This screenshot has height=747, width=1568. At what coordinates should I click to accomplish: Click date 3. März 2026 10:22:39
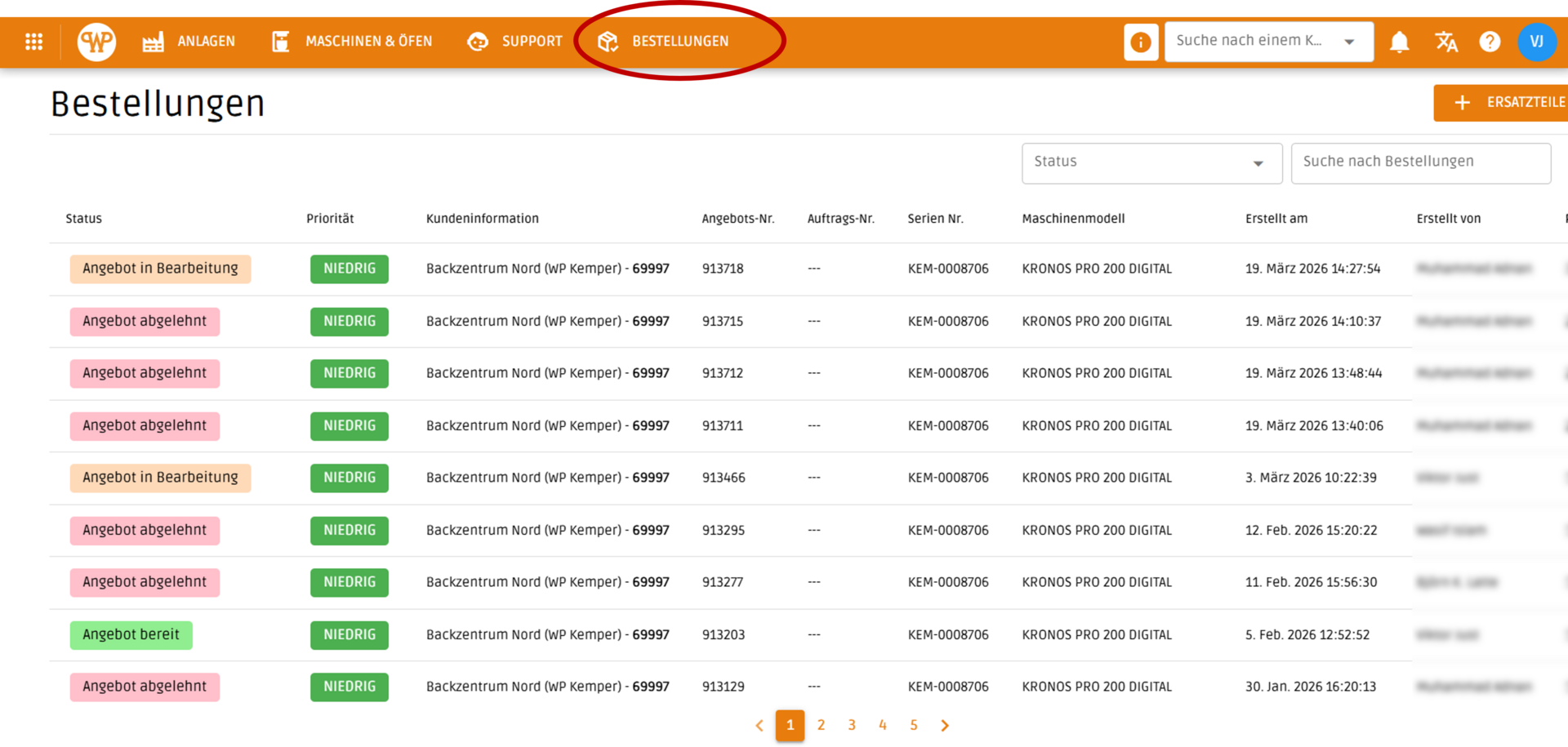pyautogui.click(x=1311, y=478)
